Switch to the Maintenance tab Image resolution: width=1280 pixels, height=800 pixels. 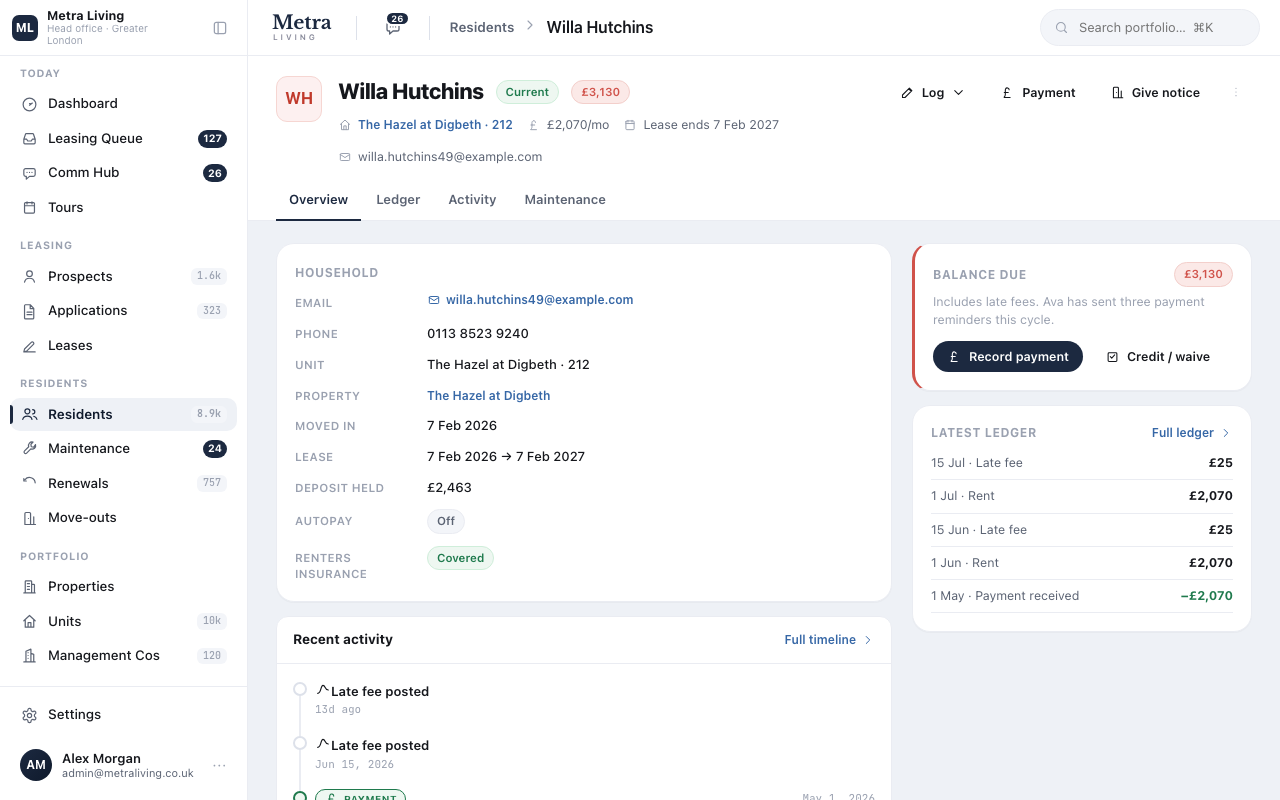[x=565, y=200]
